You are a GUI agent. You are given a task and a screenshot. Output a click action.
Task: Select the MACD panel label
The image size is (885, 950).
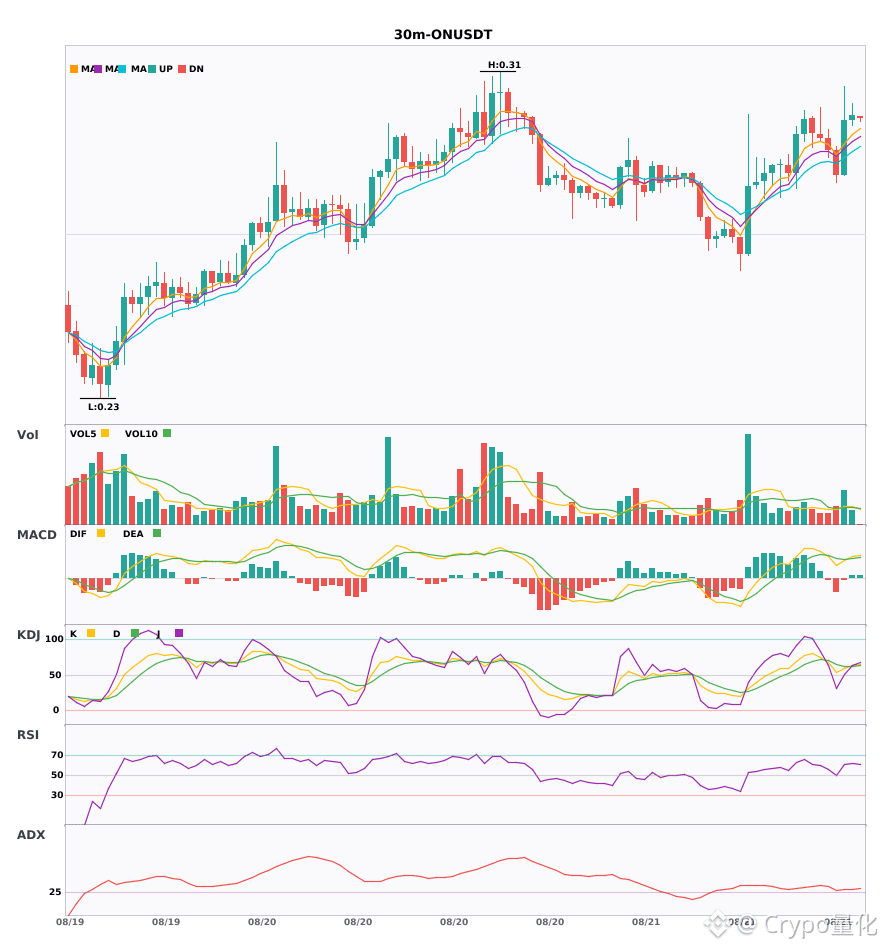(x=36, y=534)
